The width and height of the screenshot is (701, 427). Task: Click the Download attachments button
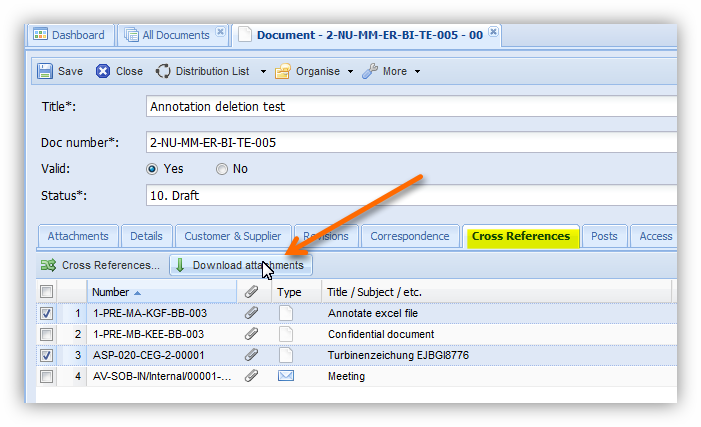coord(241,265)
